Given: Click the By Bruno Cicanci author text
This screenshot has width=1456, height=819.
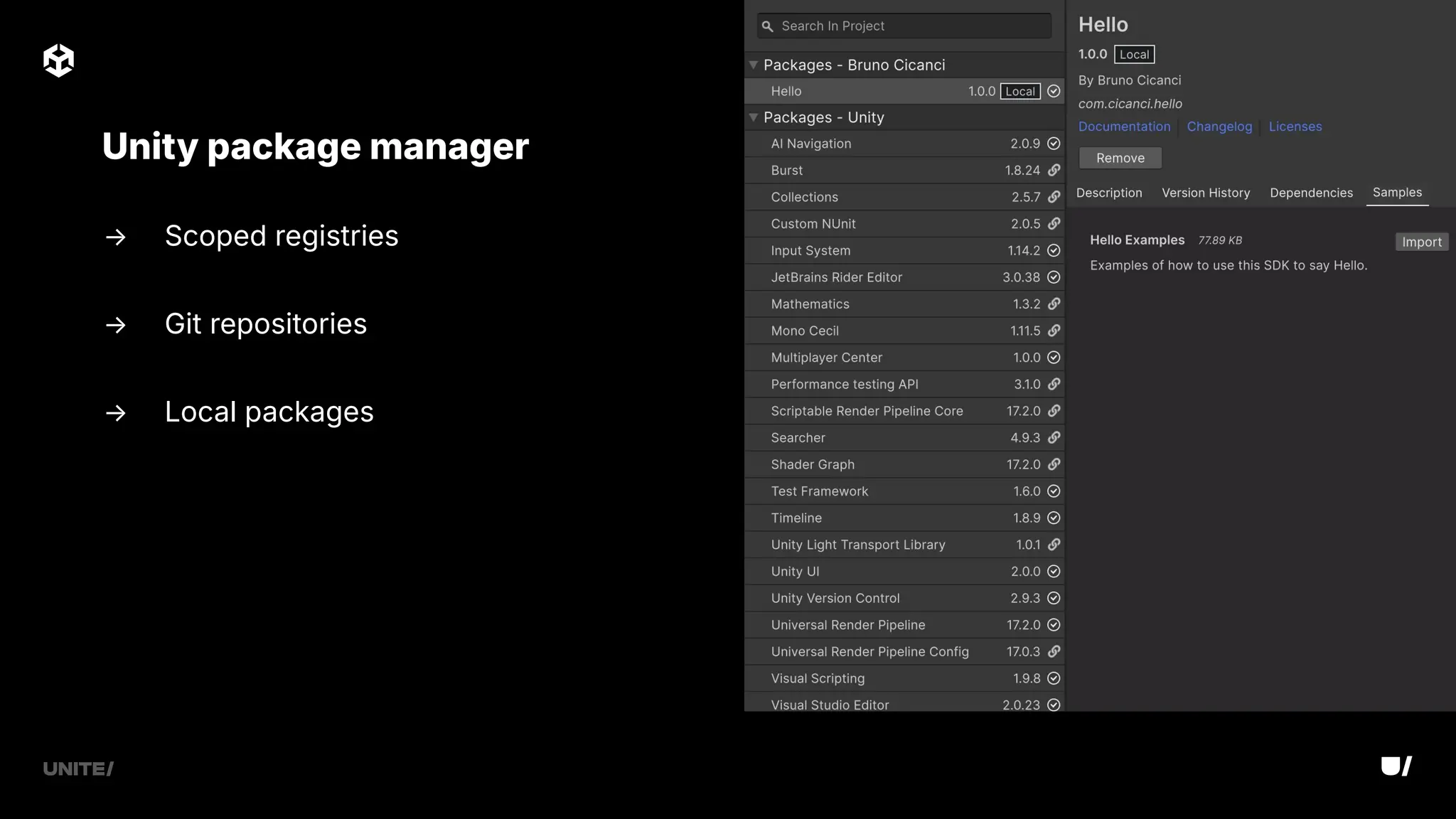Looking at the screenshot, I should coord(1130,80).
